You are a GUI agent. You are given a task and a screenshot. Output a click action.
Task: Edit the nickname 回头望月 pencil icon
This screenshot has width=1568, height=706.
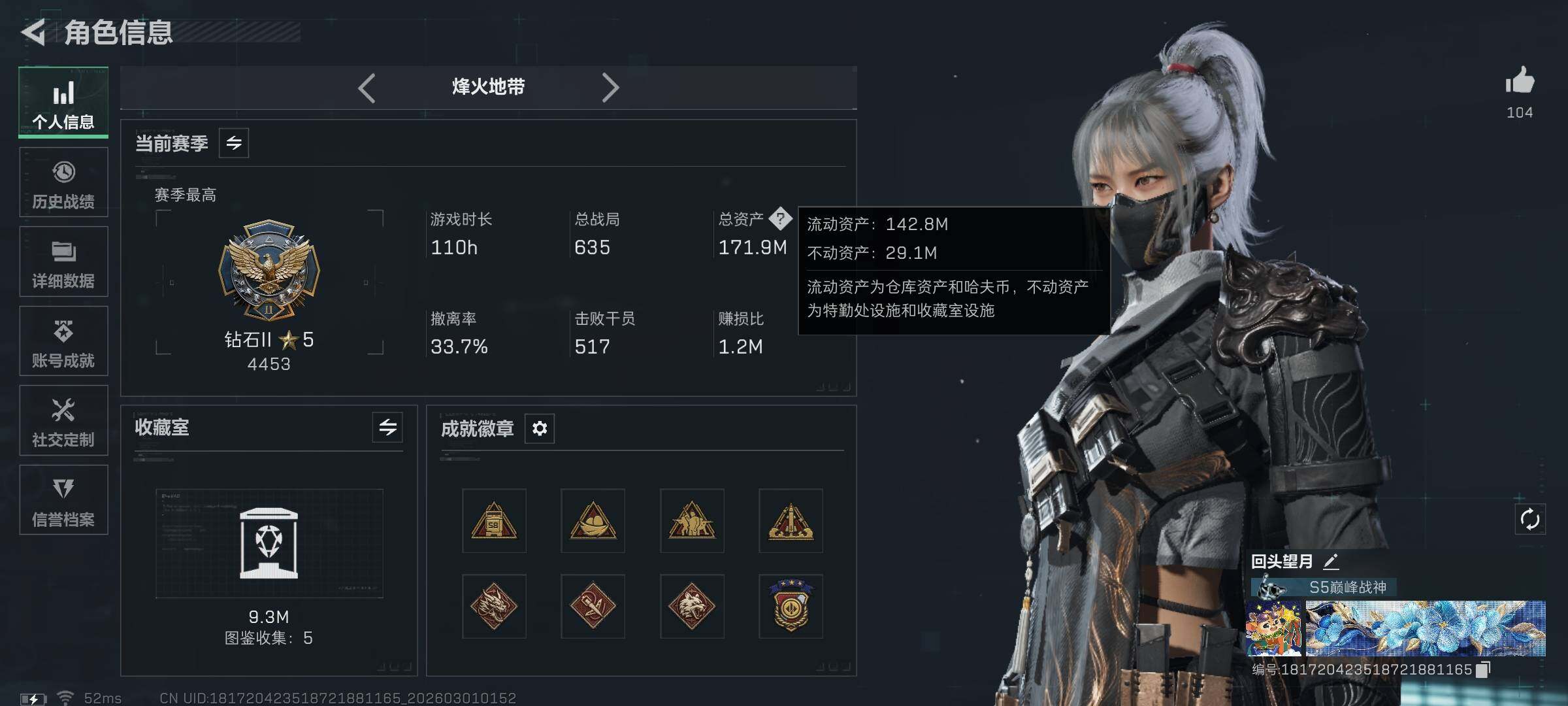(x=1331, y=561)
